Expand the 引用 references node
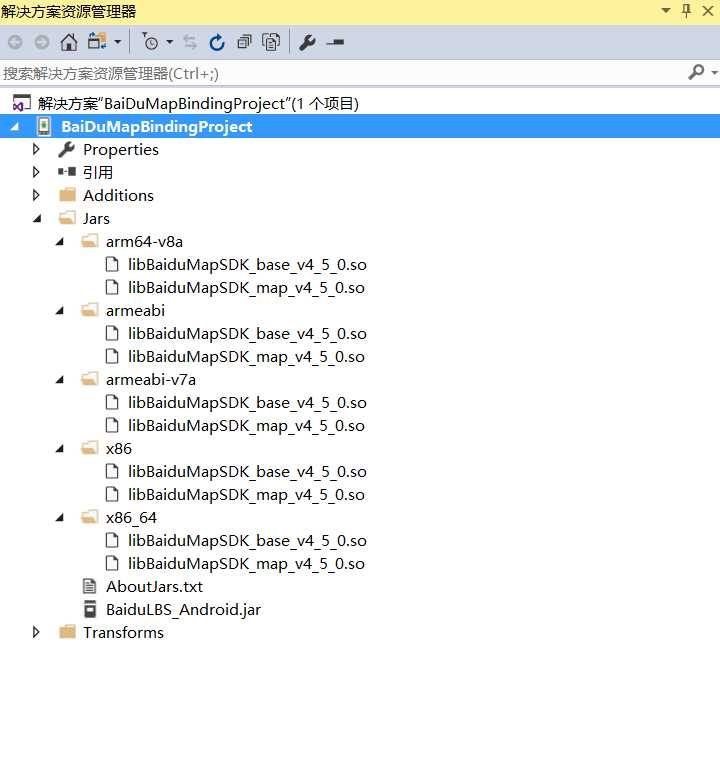720x764 pixels. coord(36,172)
